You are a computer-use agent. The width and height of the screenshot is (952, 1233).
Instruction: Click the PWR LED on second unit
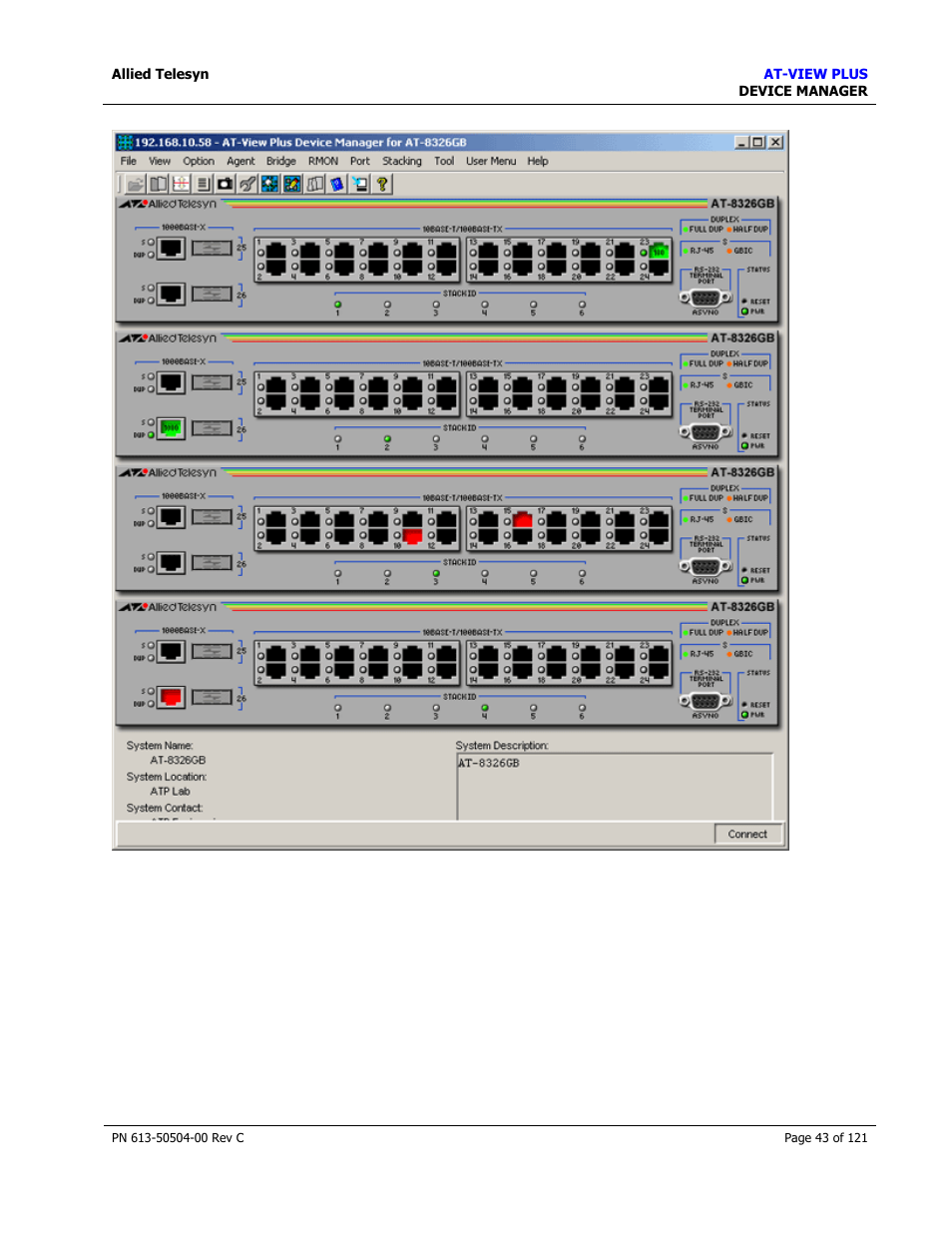744,446
